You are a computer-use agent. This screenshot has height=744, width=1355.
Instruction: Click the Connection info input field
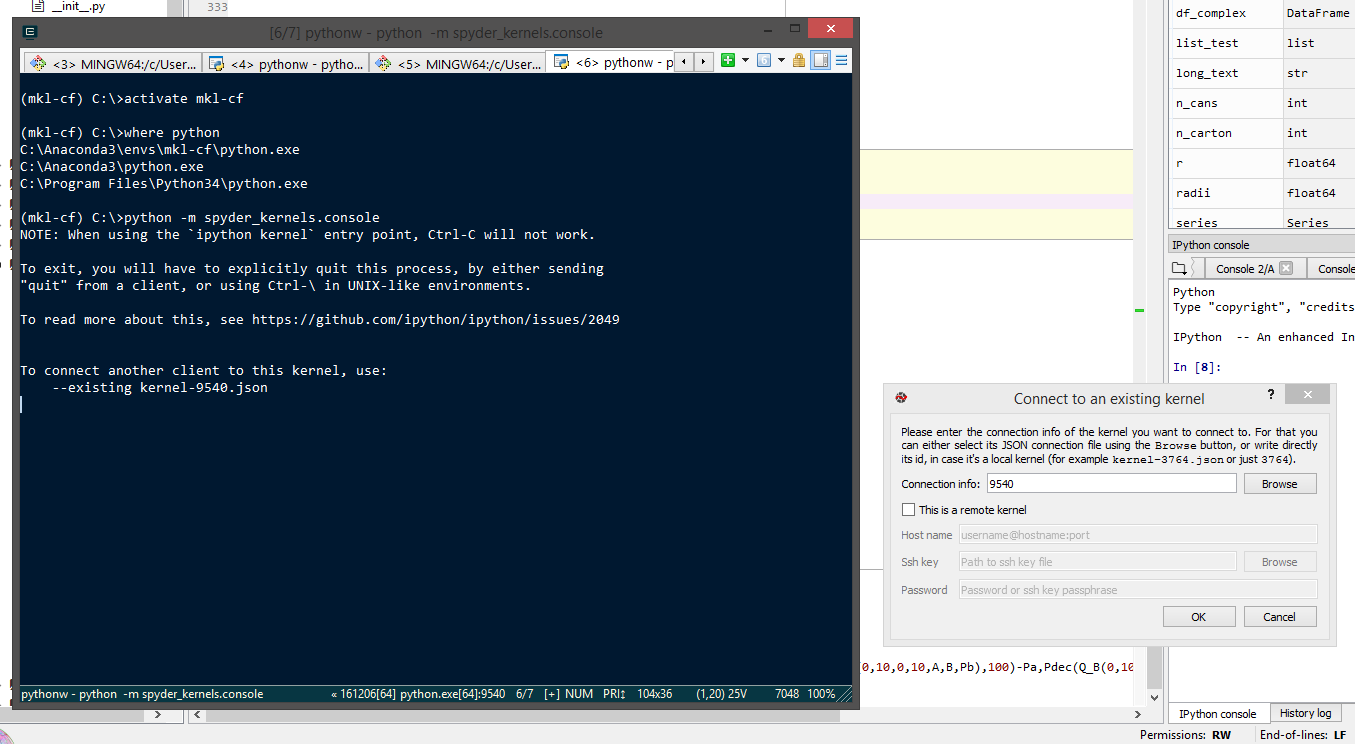pyautogui.click(x=1110, y=484)
